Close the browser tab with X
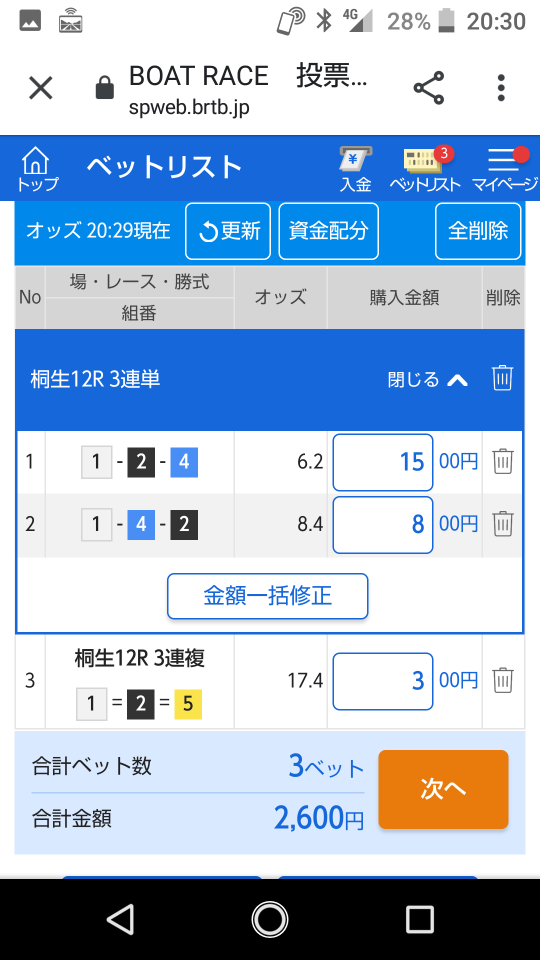 (41, 88)
